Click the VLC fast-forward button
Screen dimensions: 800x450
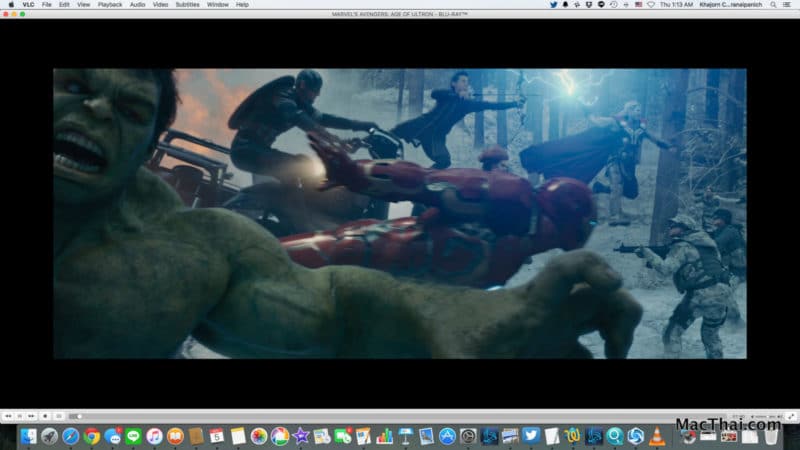(x=32, y=416)
